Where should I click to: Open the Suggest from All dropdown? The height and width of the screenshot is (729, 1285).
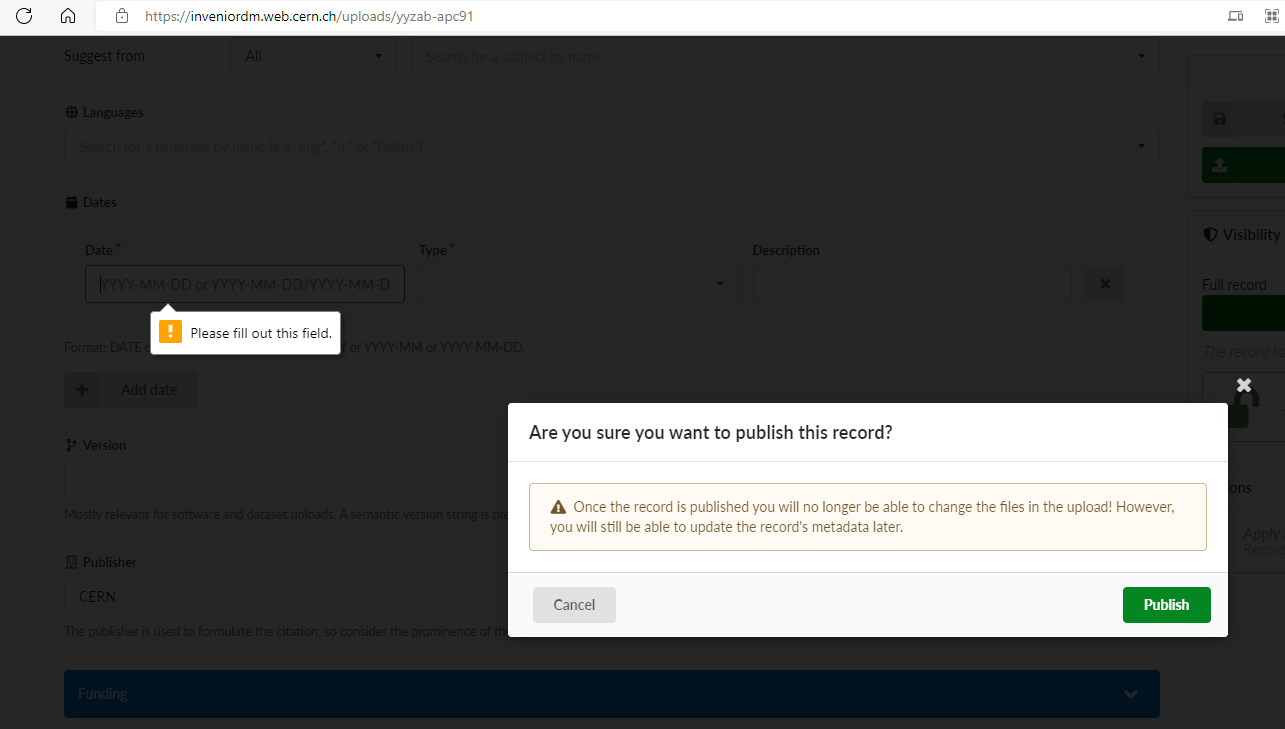click(x=313, y=56)
